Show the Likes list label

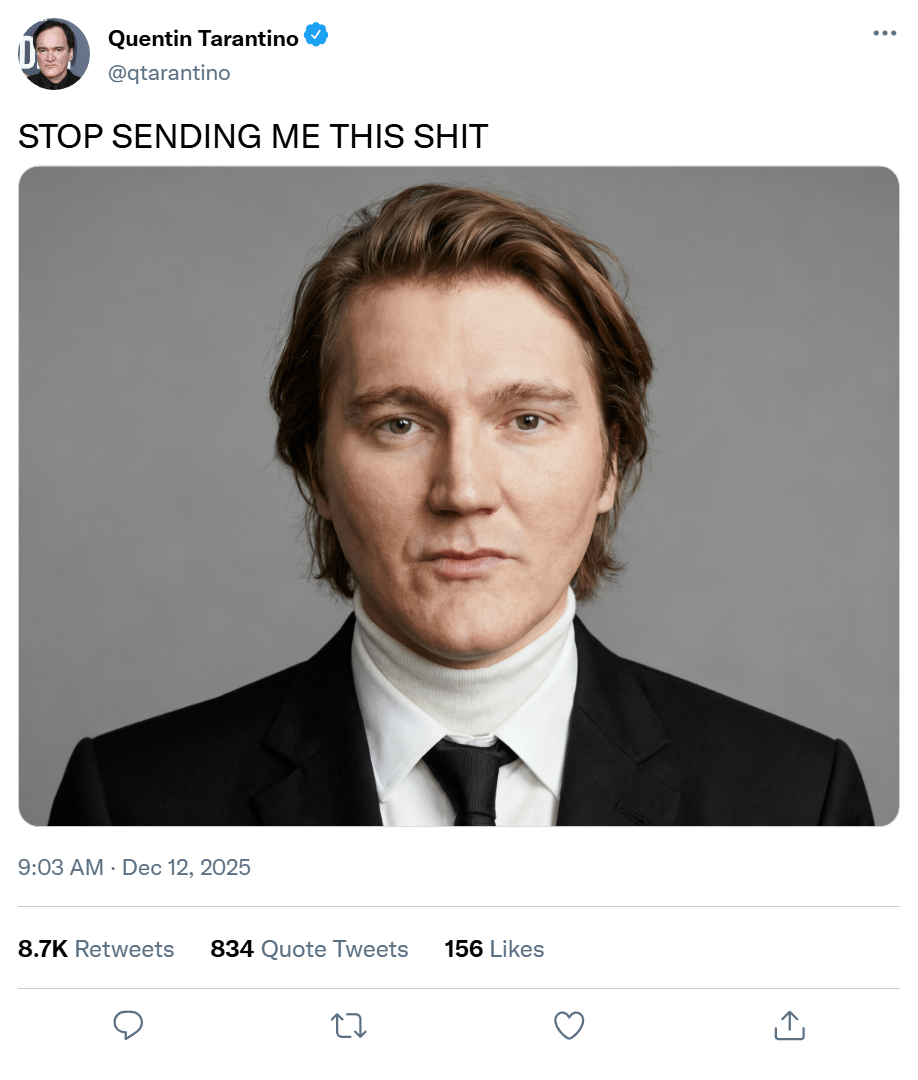click(517, 949)
